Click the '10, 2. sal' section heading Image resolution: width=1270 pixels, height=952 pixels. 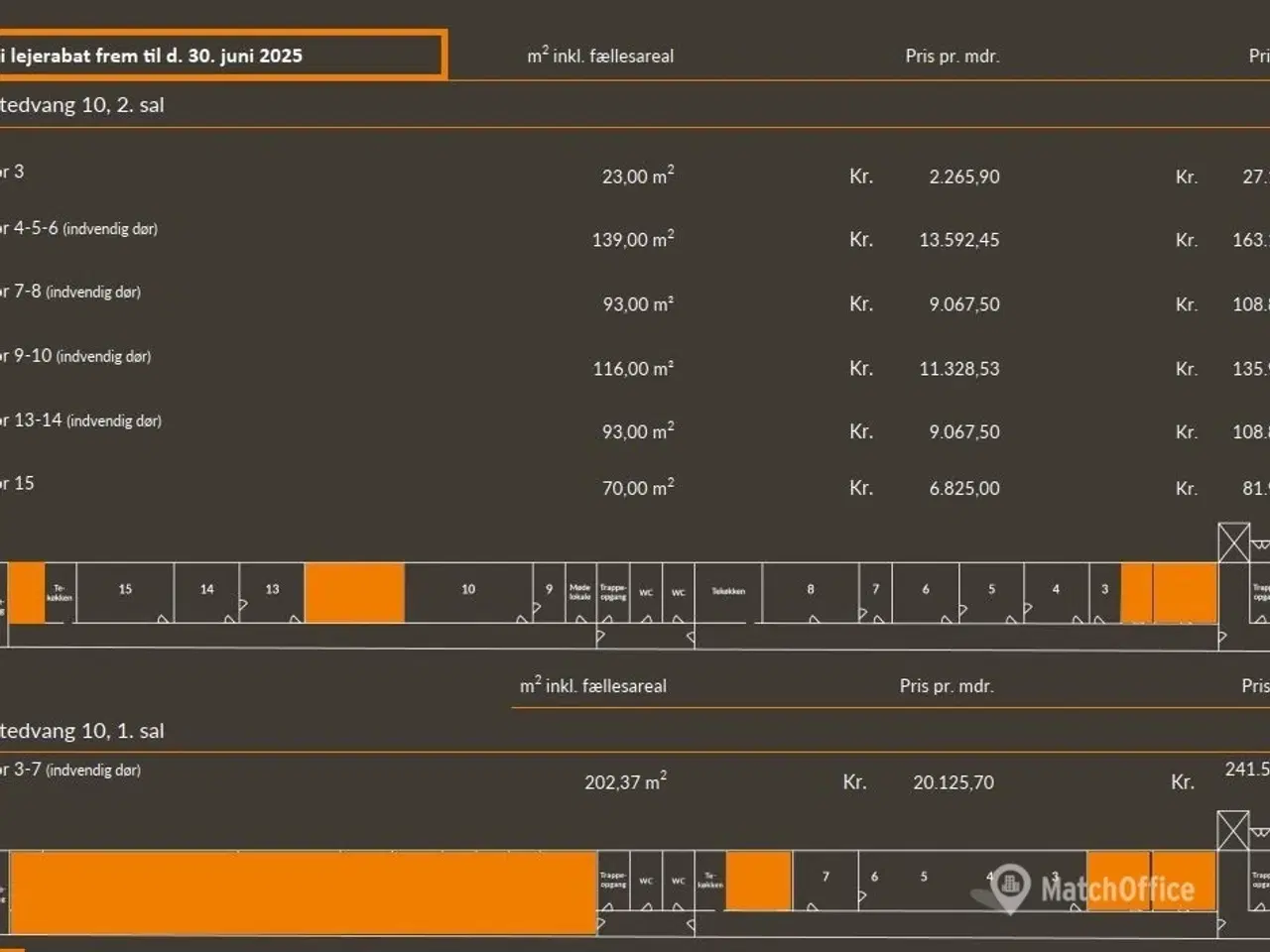pyautogui.click(x=82, y=105)
